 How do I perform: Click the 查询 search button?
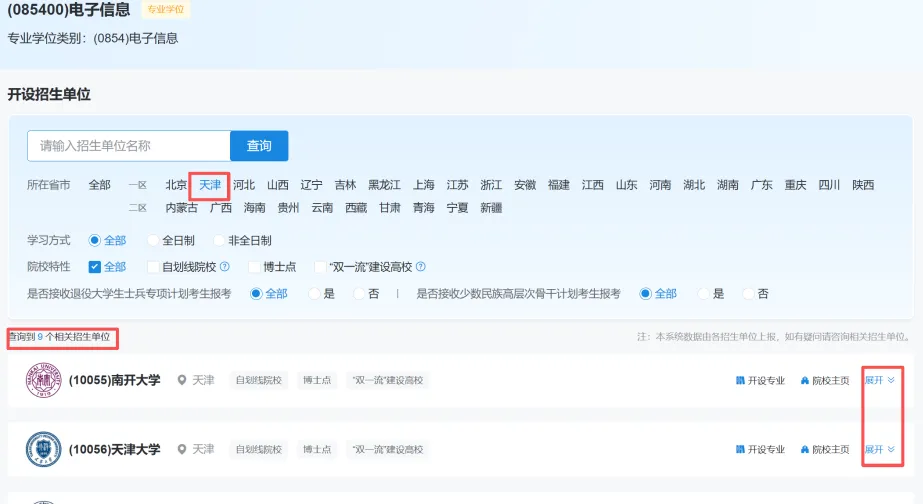coord(259,146)
